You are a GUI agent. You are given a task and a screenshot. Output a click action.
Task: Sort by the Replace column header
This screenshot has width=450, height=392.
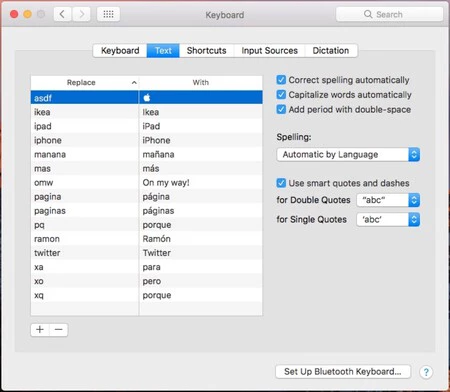pyautogui.click(x=85, y=83)
